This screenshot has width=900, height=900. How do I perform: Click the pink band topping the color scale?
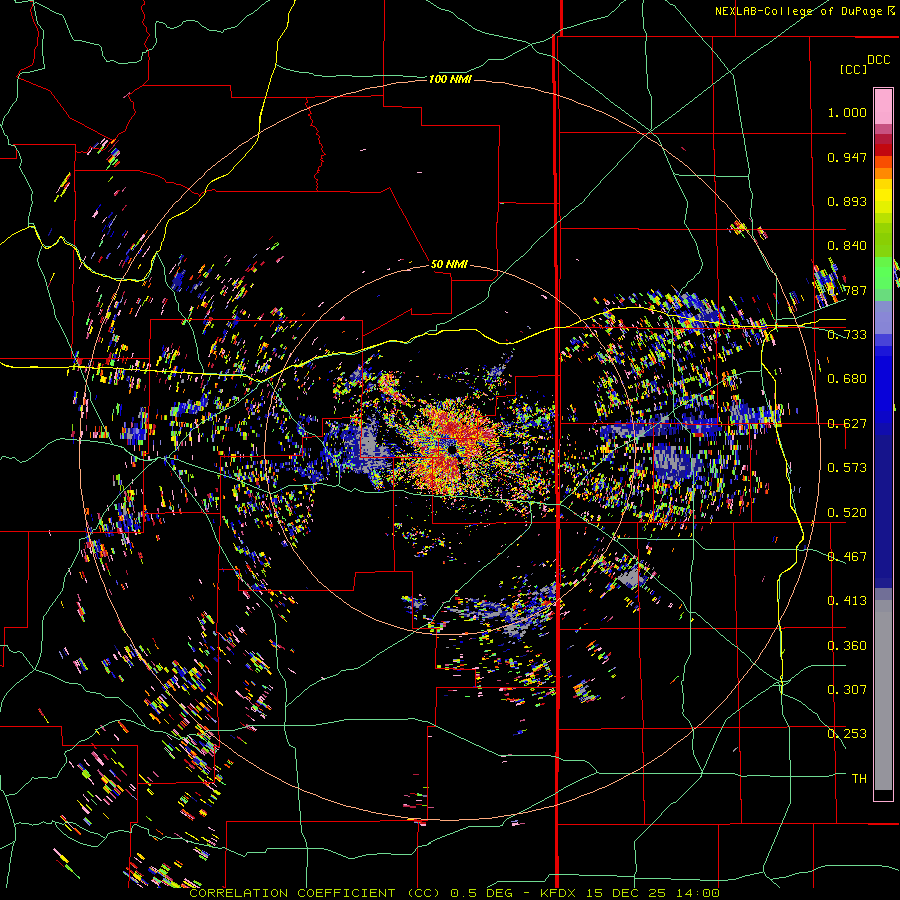[883, 106]
